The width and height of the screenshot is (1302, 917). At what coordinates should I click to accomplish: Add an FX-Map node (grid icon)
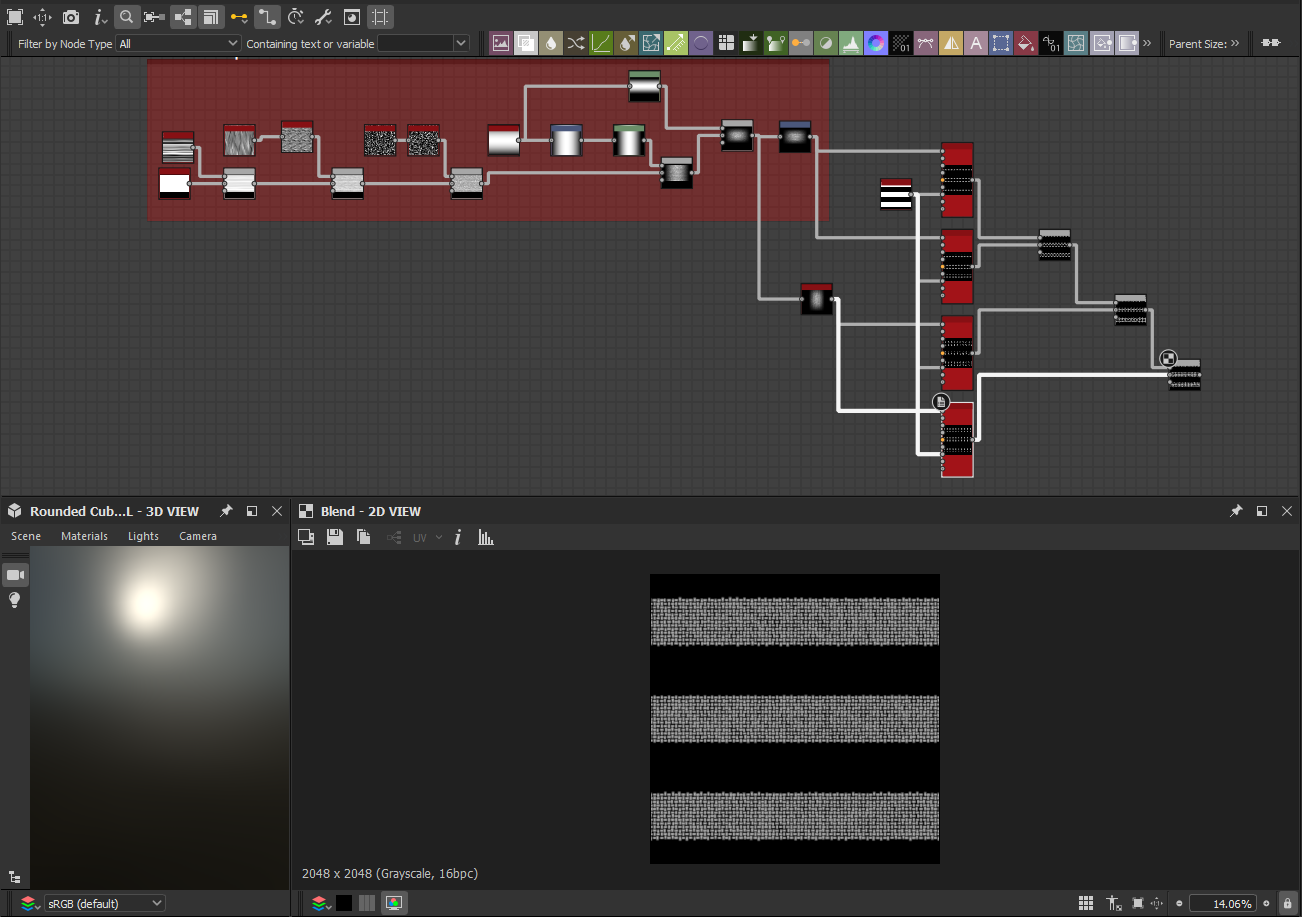726,43
